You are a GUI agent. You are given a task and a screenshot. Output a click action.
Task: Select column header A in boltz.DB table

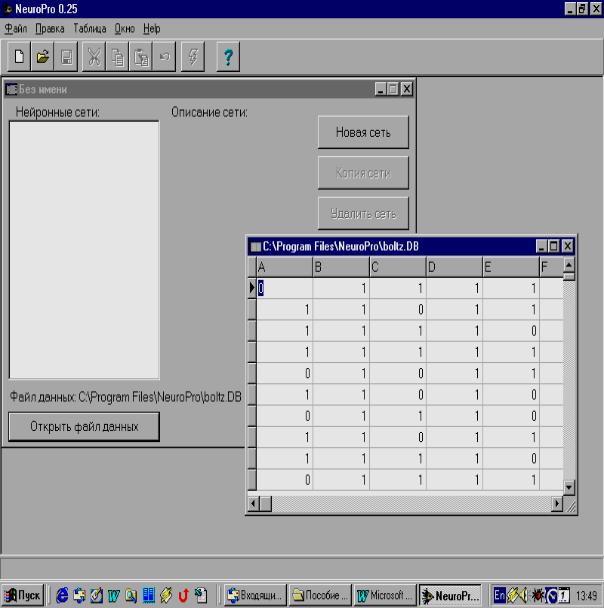285,267
